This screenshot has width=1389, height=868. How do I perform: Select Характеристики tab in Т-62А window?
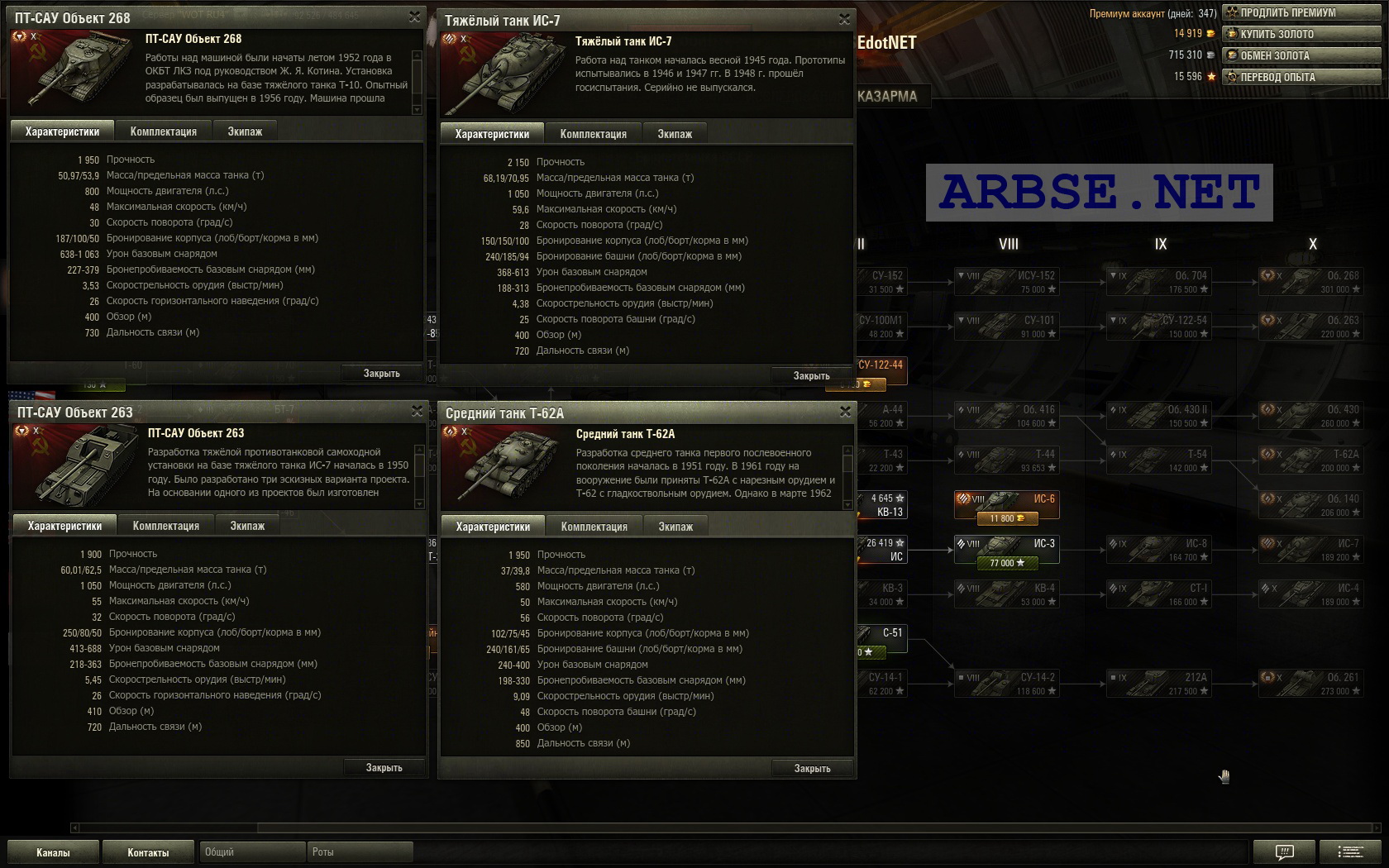(493, 527)
